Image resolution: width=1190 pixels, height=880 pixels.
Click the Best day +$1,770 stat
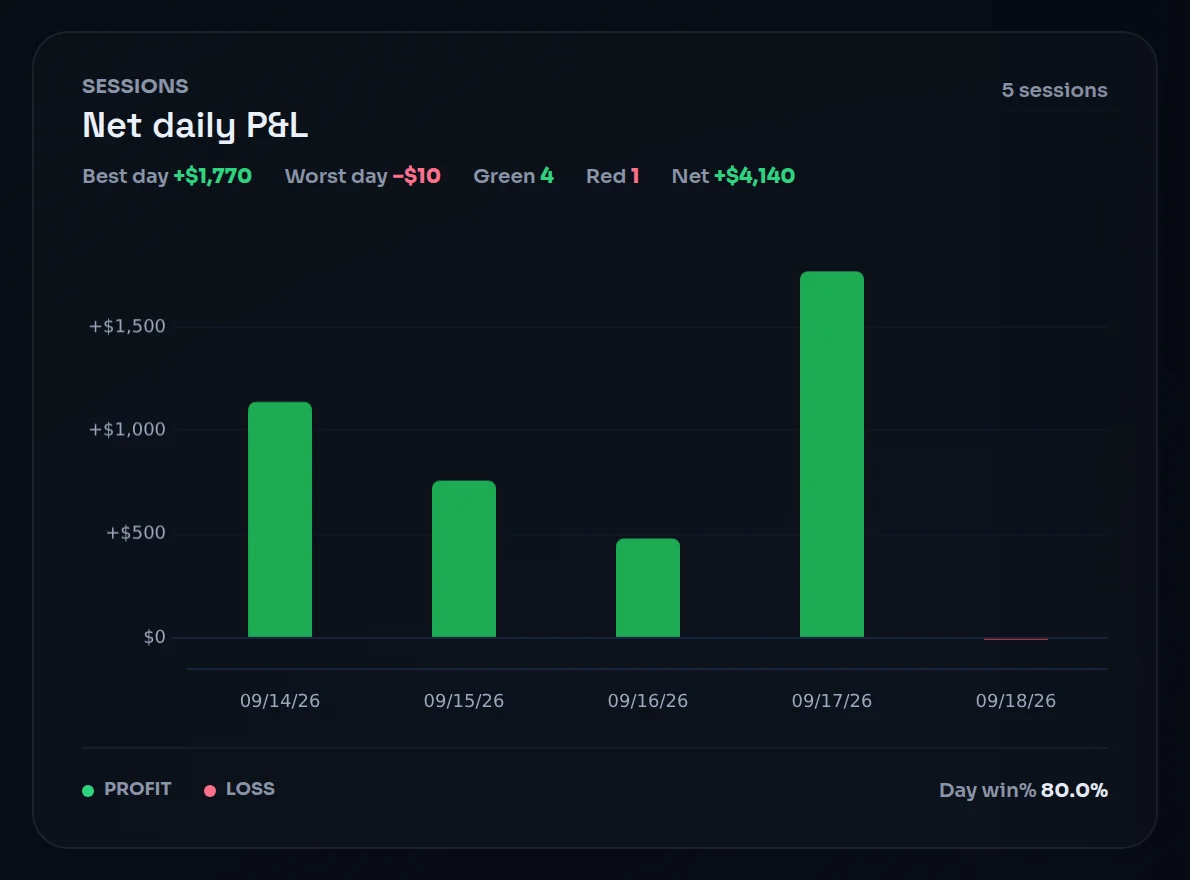click(167, 176)
